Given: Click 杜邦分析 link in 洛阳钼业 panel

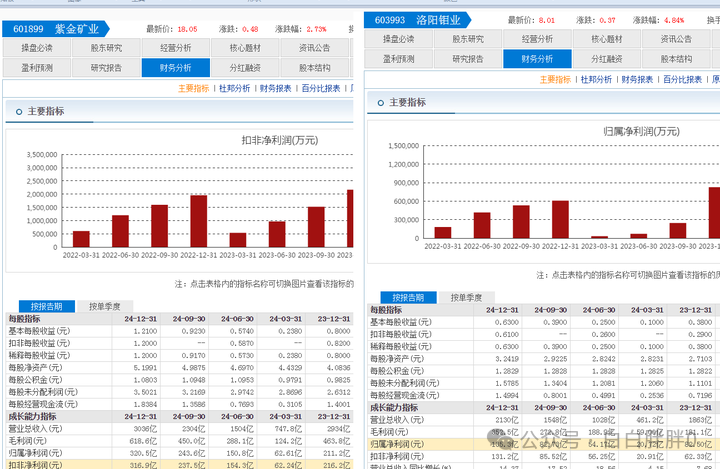Looking at the screenshot, I should coord(596,79).
